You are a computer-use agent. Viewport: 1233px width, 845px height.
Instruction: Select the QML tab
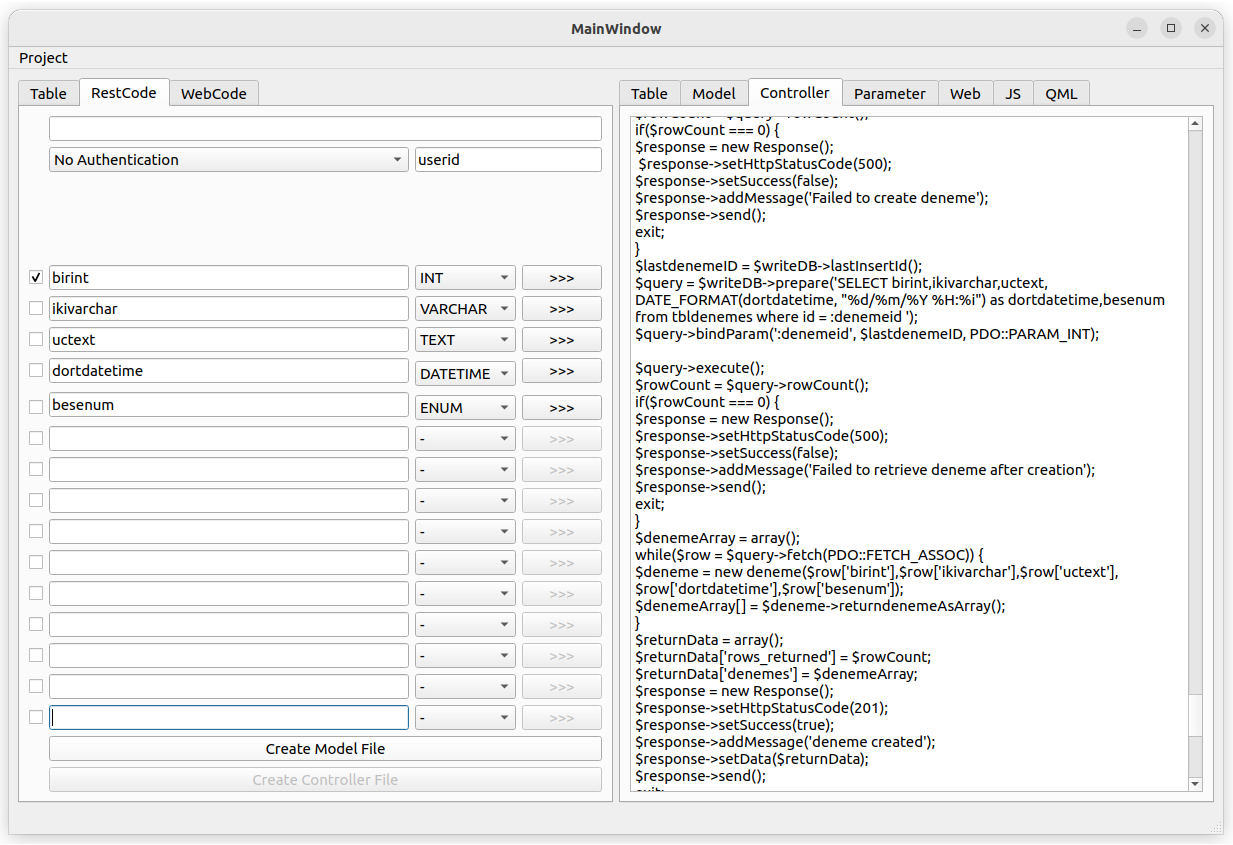click(x=1062, y=93)
